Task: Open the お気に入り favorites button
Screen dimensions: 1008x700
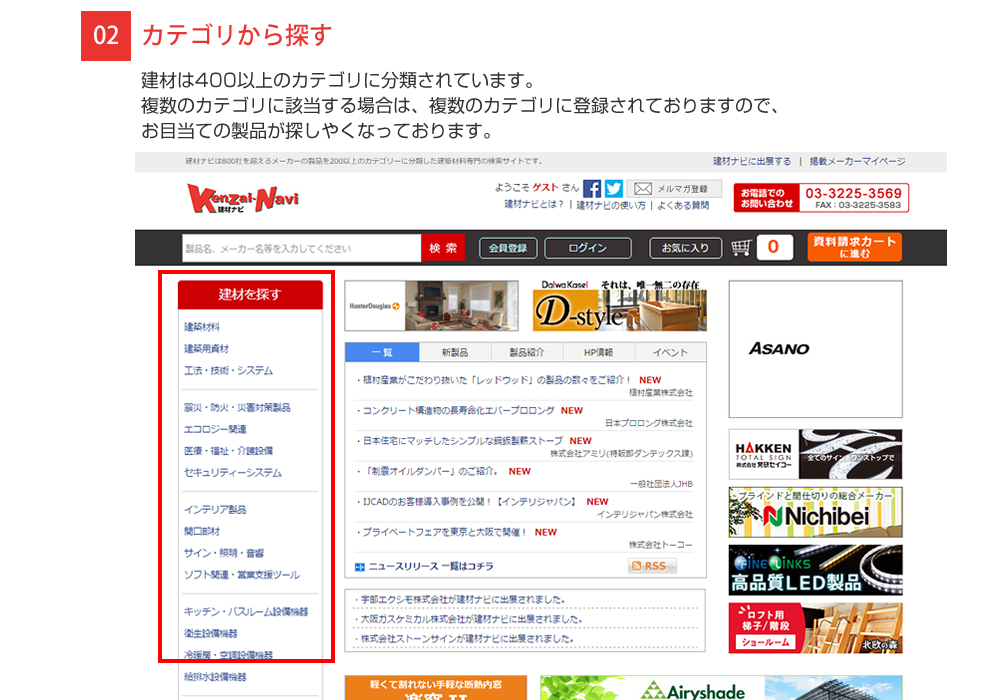Action: (x=685, y=248)
